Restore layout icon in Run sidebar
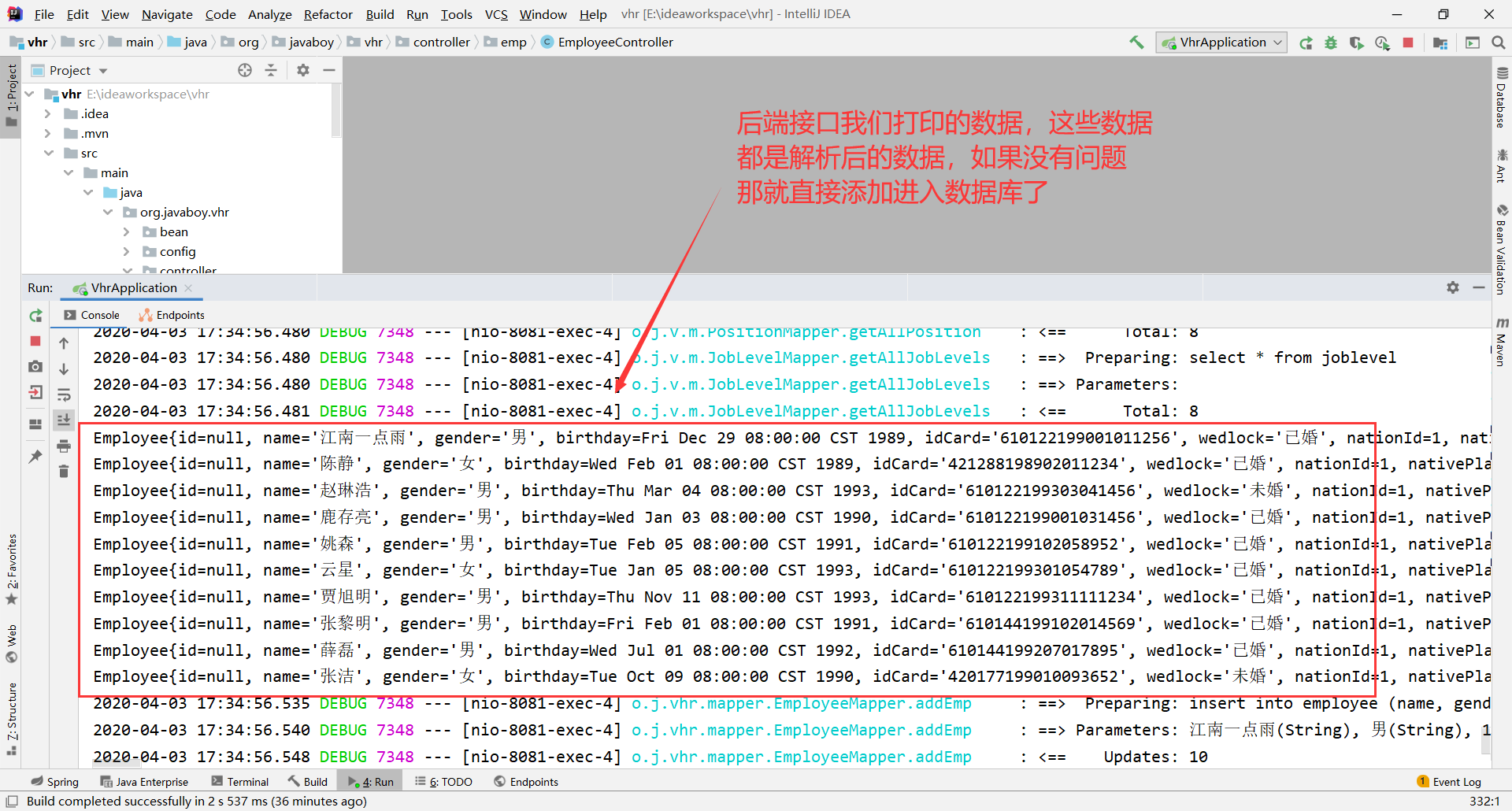 click(35, 424)
